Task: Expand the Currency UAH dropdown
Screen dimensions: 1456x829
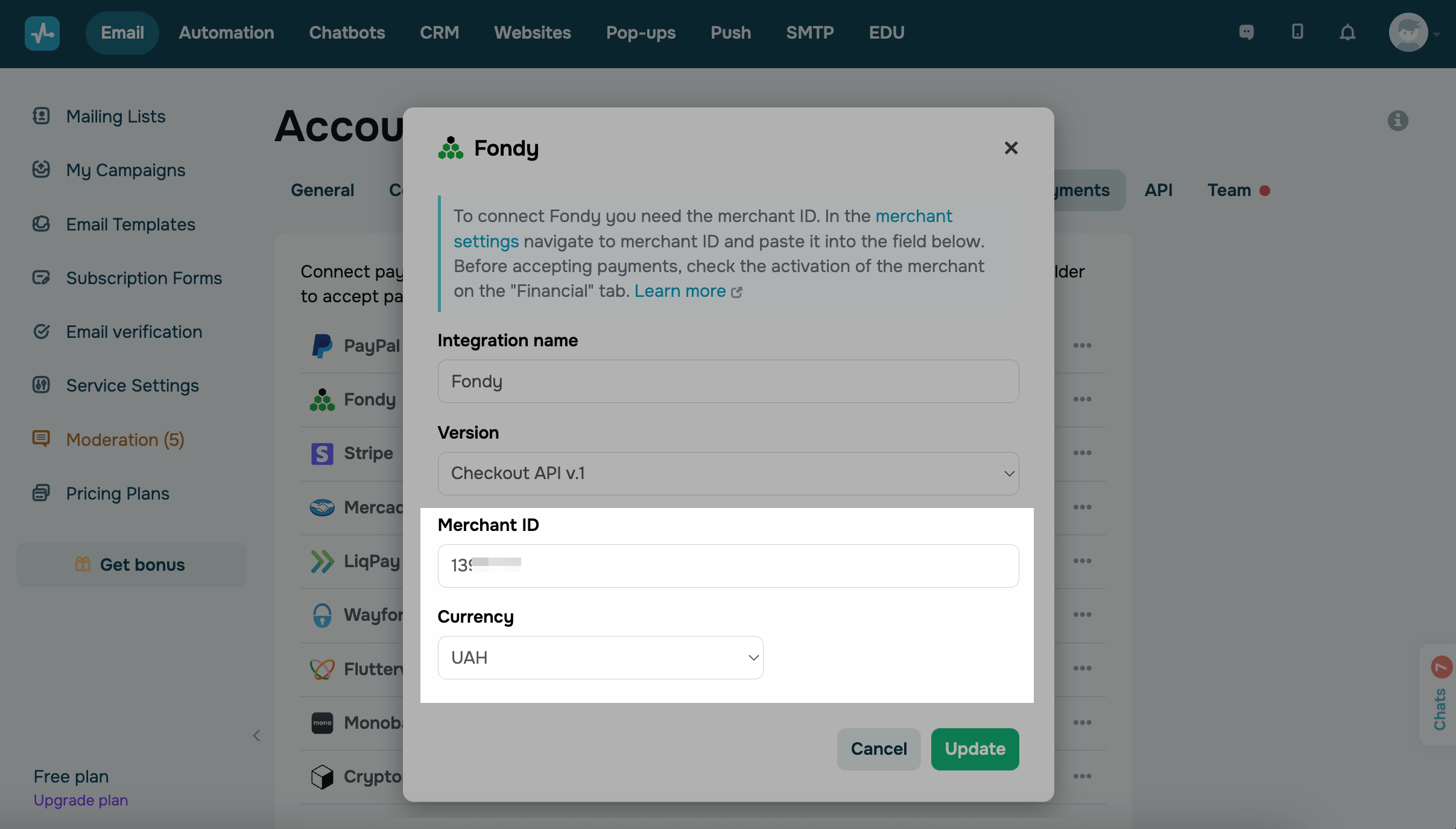Action: point(600,658)
